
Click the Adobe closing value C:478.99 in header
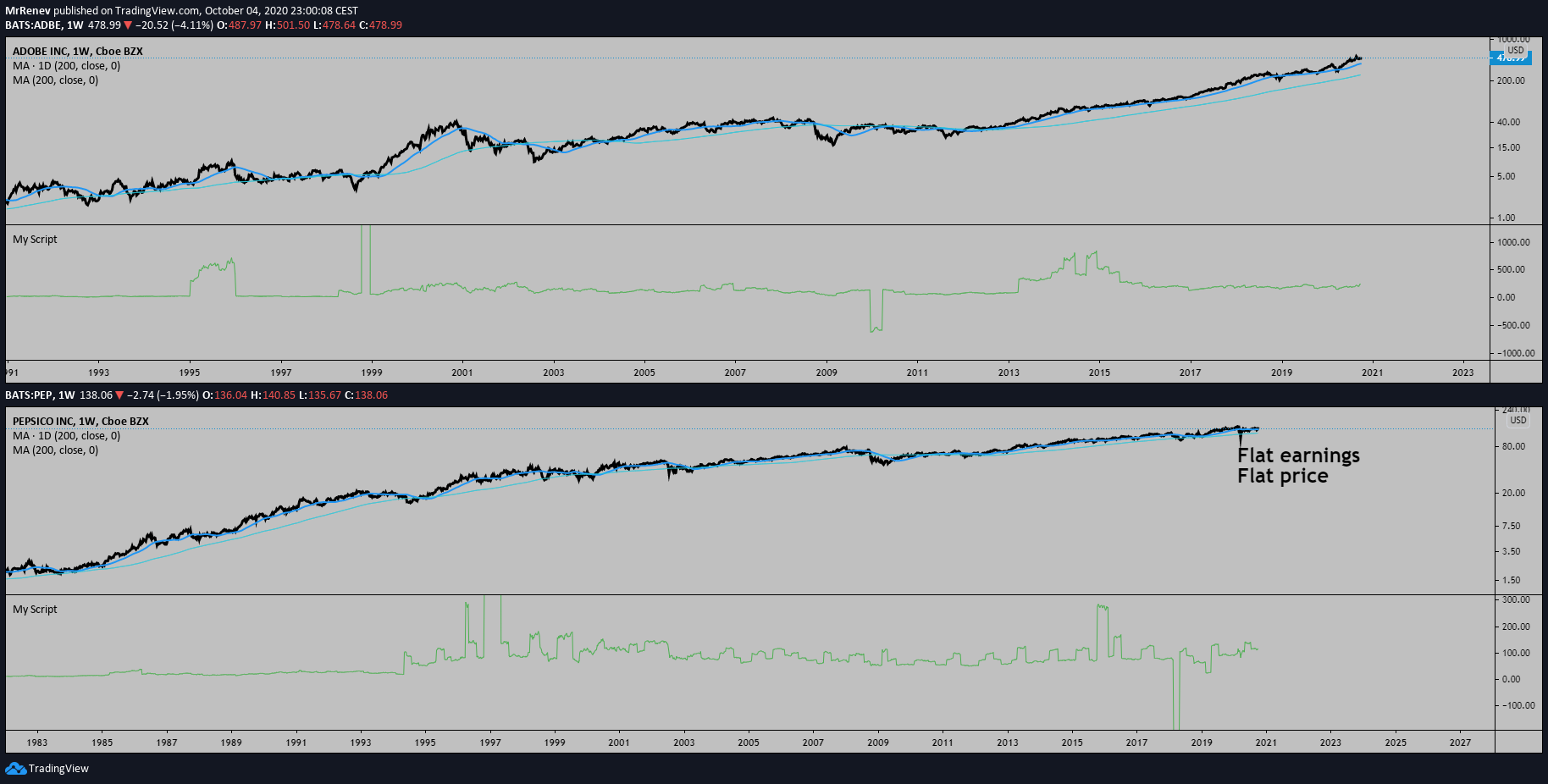coord(380,25)
